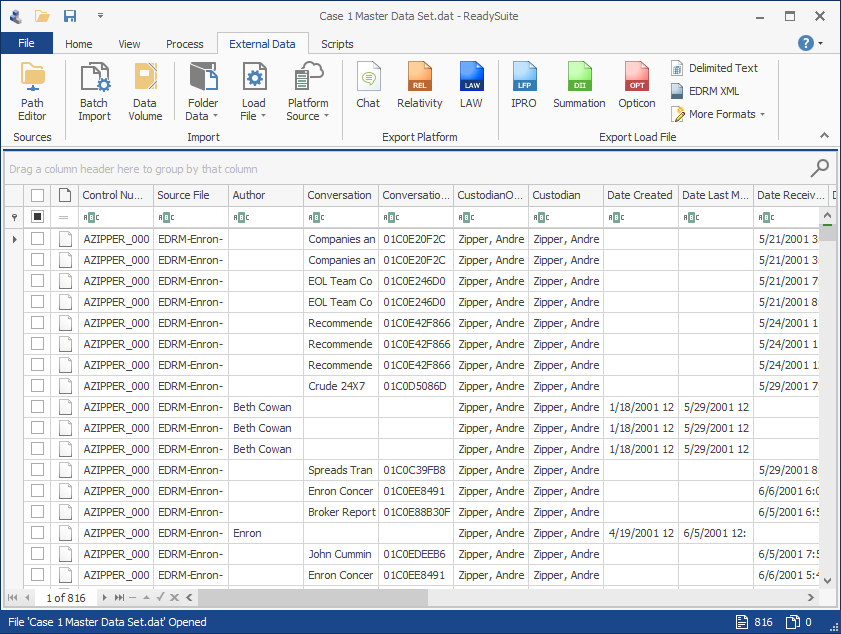Collapse the ribbon with the chevron
Viewport: 841px width, 634px height.
point(824,135)
